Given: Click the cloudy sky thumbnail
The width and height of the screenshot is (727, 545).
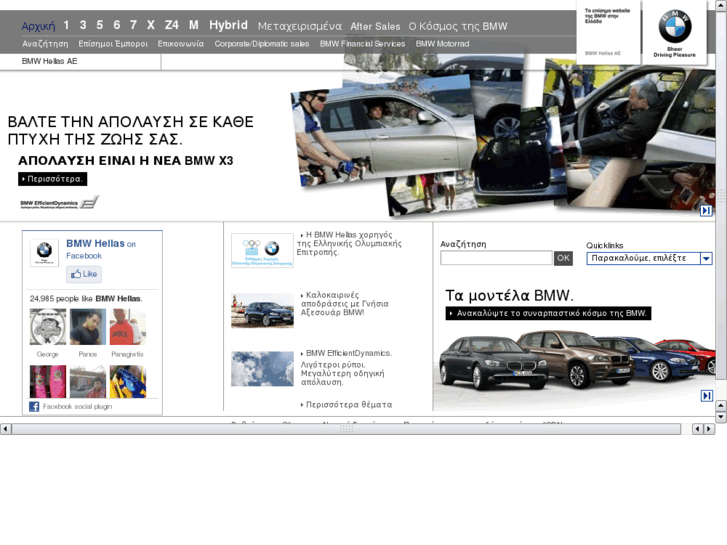Looking at the screenshot, I should click(x=262, y=369).
